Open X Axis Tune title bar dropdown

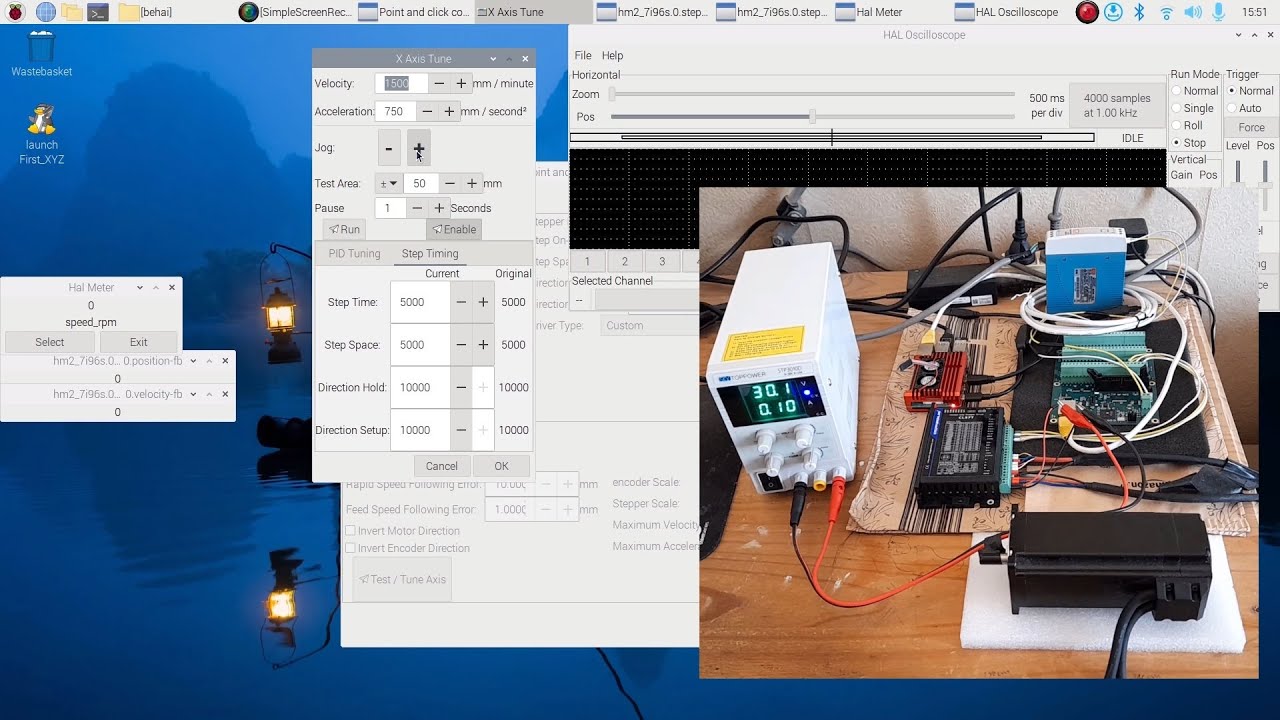493,59
